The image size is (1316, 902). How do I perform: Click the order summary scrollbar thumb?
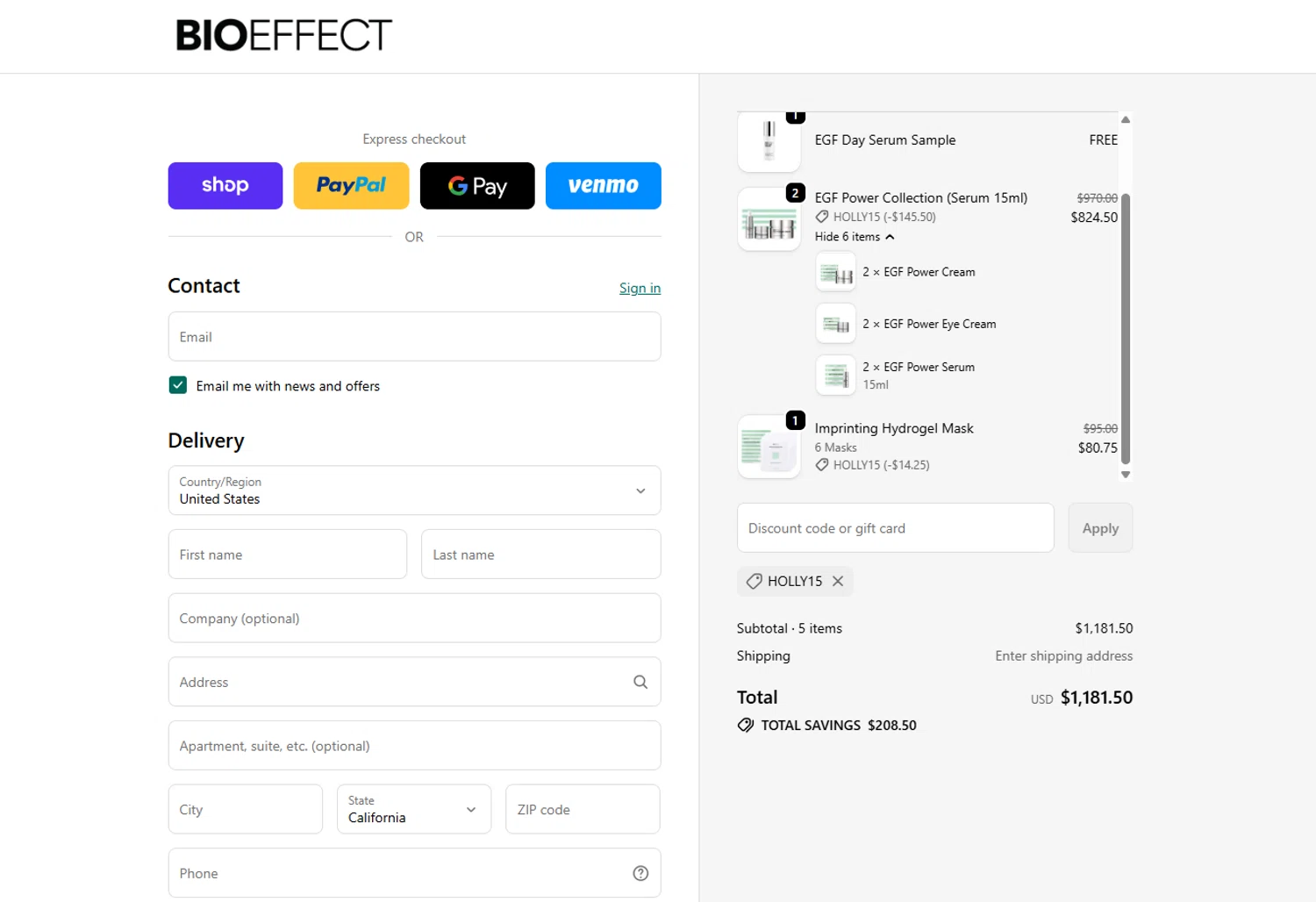1126,328
